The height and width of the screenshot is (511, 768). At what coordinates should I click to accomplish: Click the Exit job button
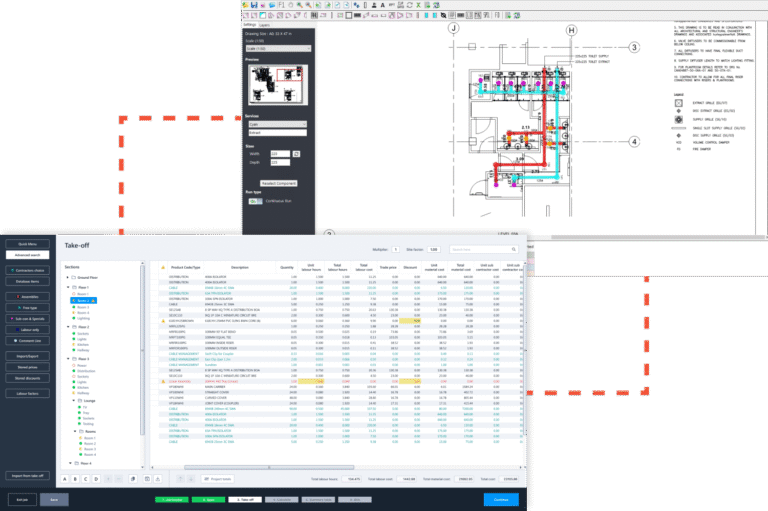[x=22, y=500]
